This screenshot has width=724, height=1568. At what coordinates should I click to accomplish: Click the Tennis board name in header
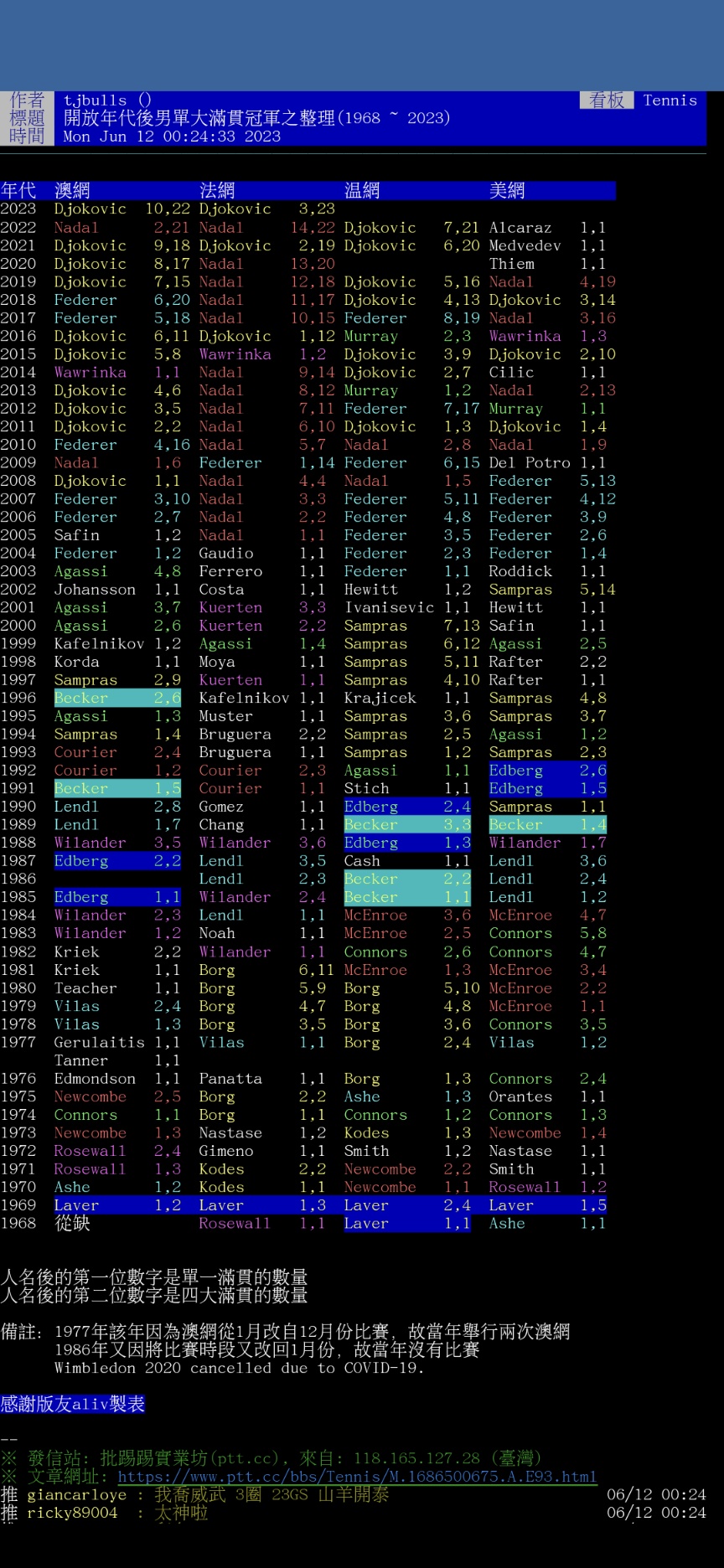pyautogui.click(x=670, y=101)
